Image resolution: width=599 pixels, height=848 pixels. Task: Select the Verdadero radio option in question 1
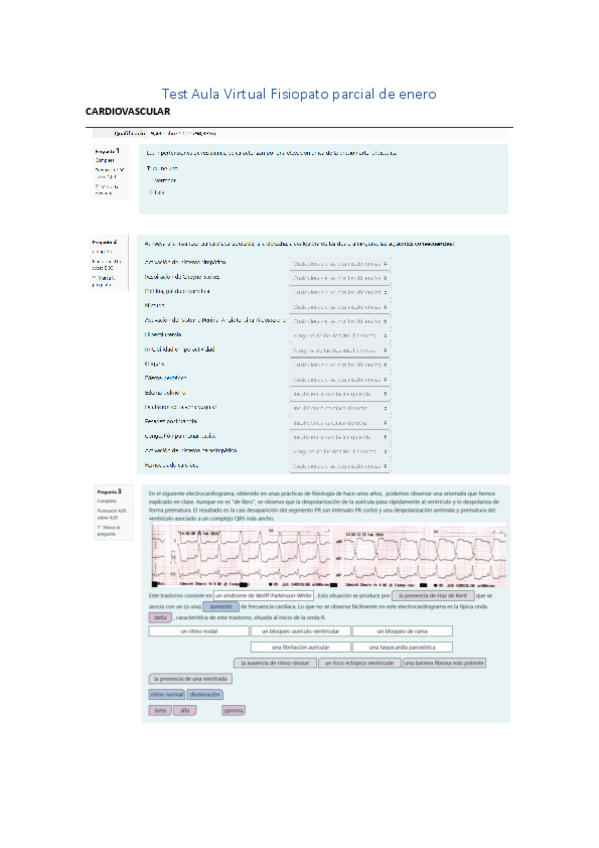point(151,181)
